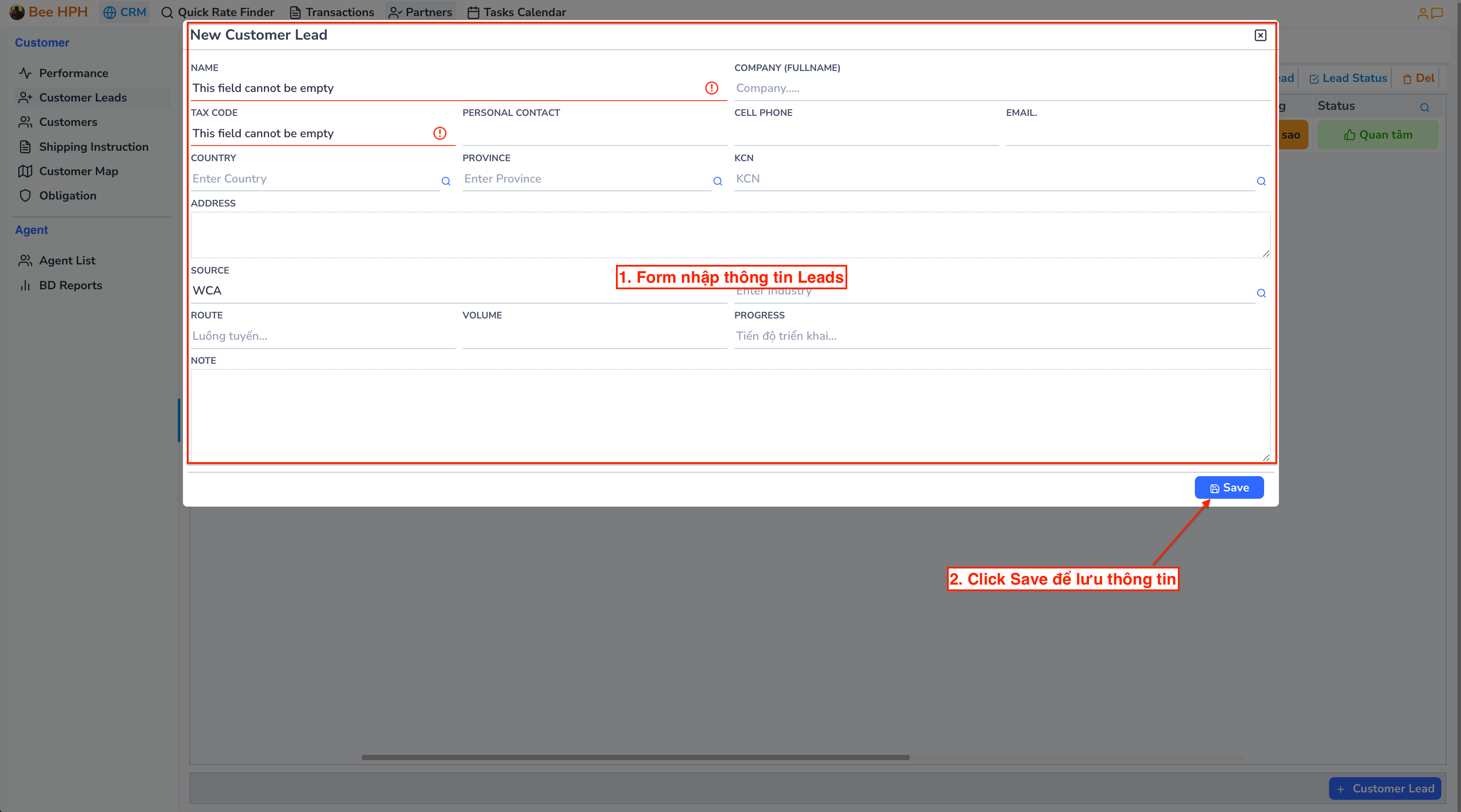The image size is (1461, 812).
Task: Toggle the green Quan tâm status
Action: click(x=1378, y=134)
